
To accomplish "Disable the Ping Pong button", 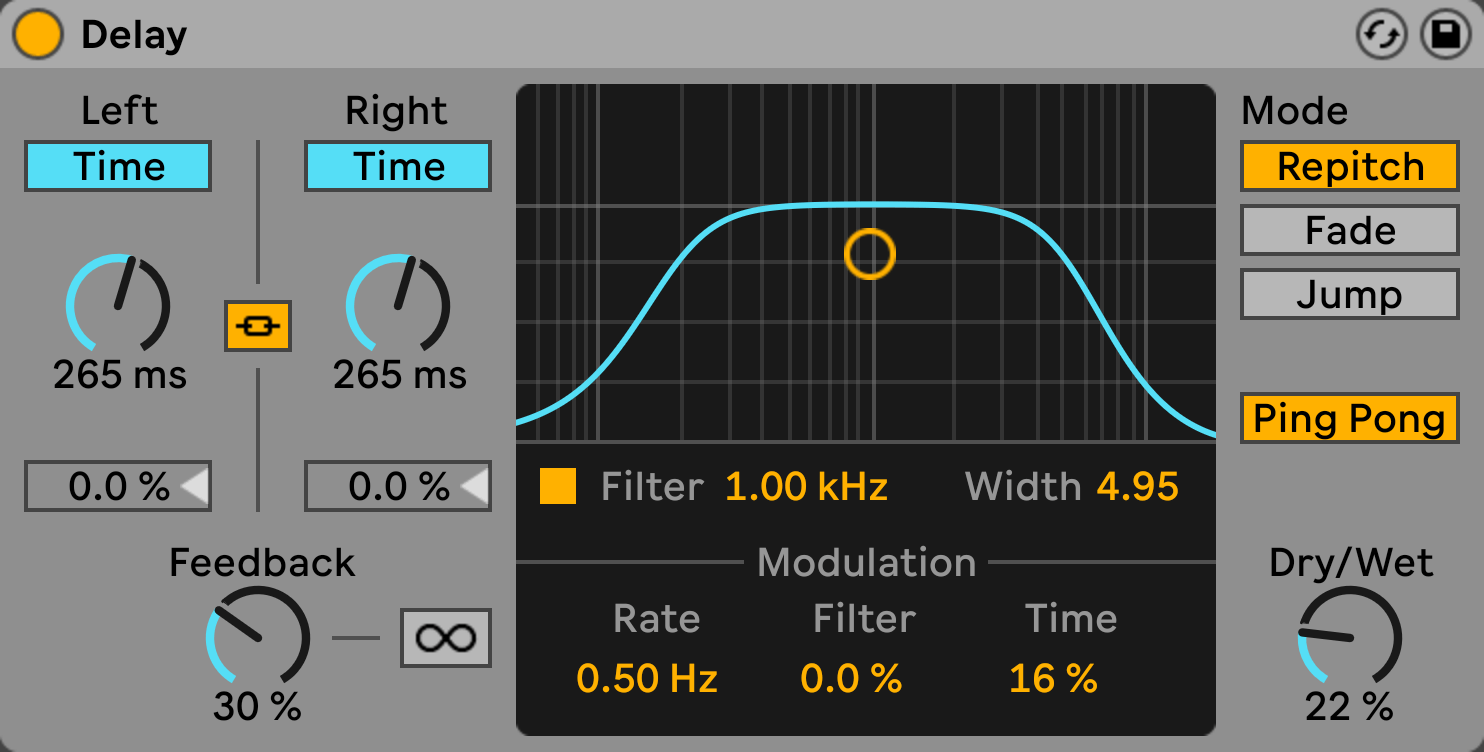I will click(x=1349, y=418).
